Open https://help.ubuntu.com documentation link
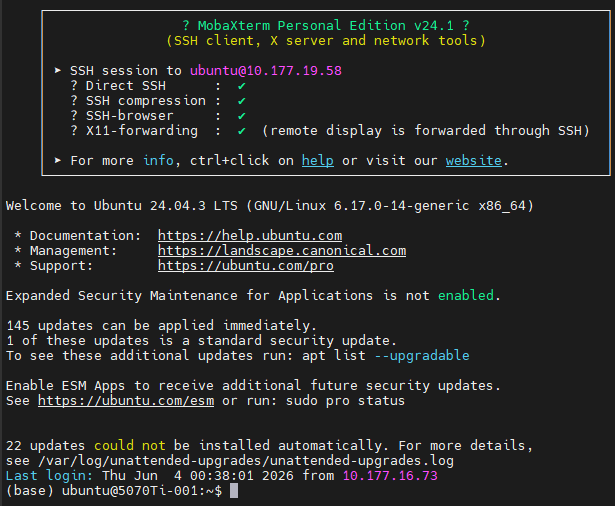This screenshot has width=615, height=506. [x=250, y=236]
